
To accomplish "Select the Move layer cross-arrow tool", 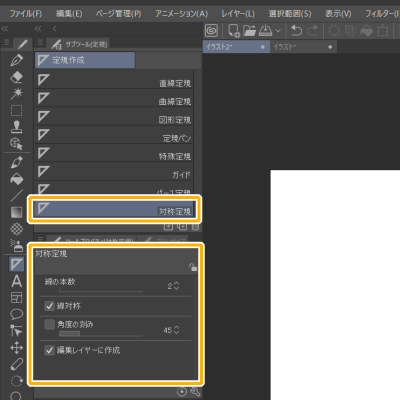I will point(17,348).
